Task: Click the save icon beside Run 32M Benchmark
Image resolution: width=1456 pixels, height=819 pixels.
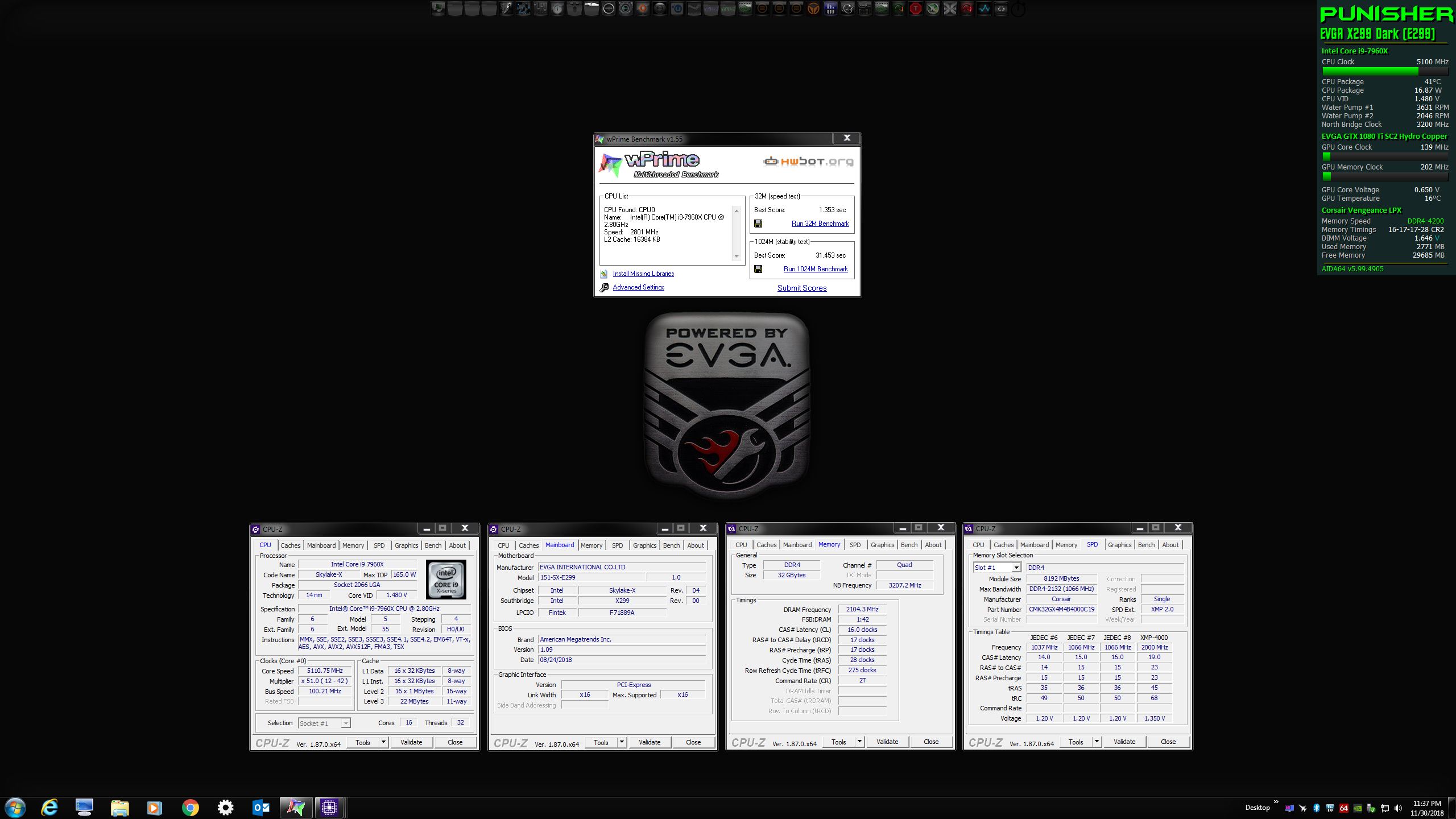Action: click(x=758, y=224)
